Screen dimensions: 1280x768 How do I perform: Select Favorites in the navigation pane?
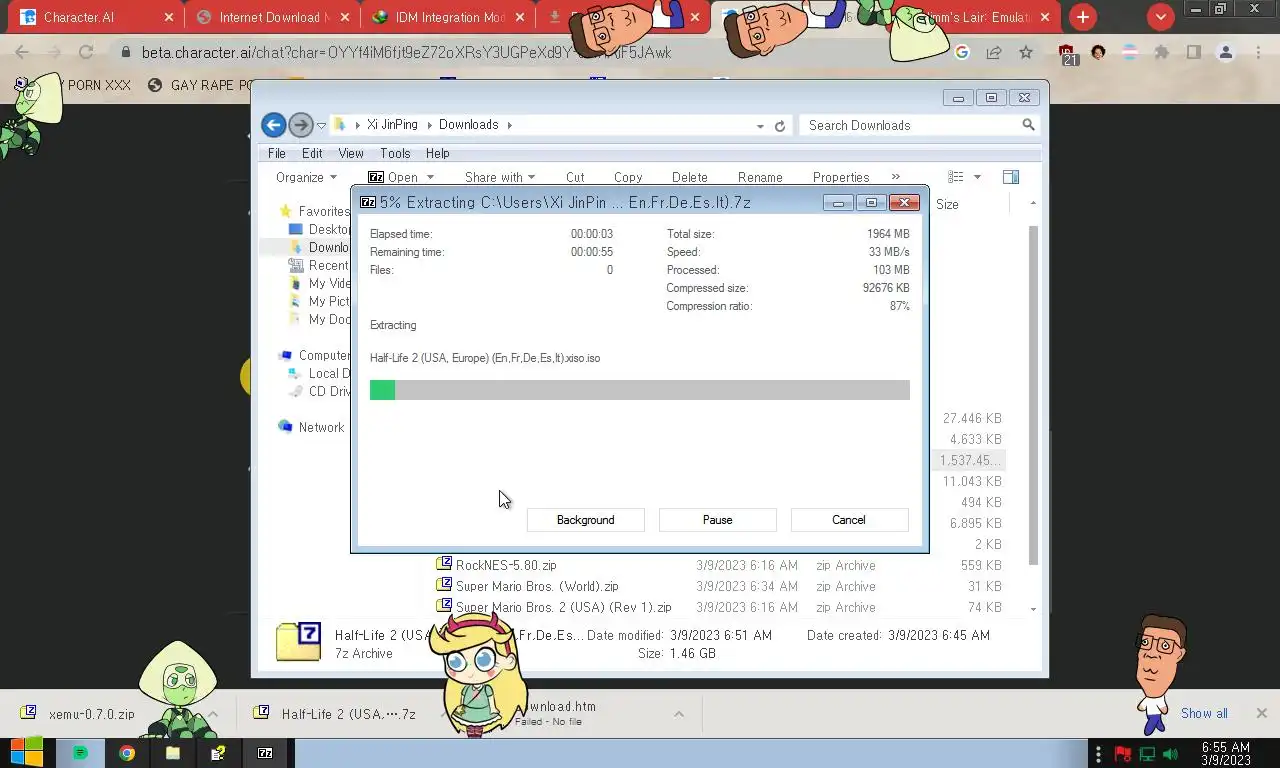(x=323, y=211)
